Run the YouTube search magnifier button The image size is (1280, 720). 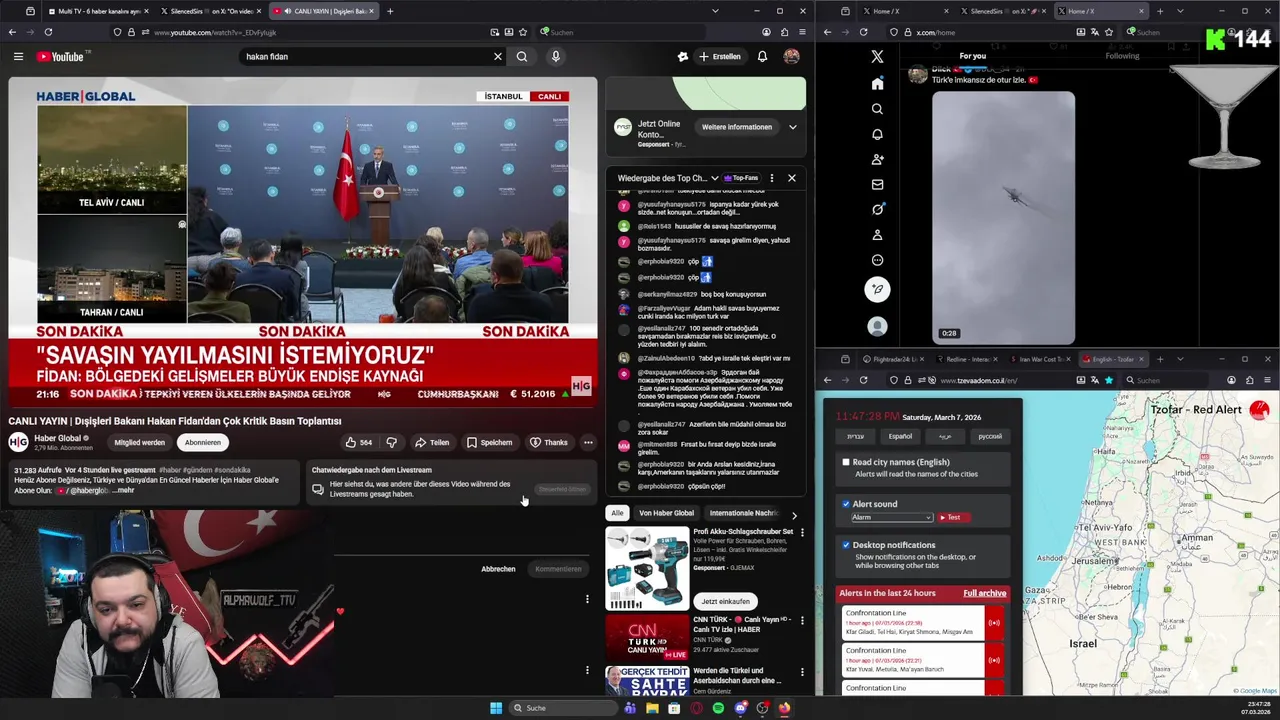(522, 57)
